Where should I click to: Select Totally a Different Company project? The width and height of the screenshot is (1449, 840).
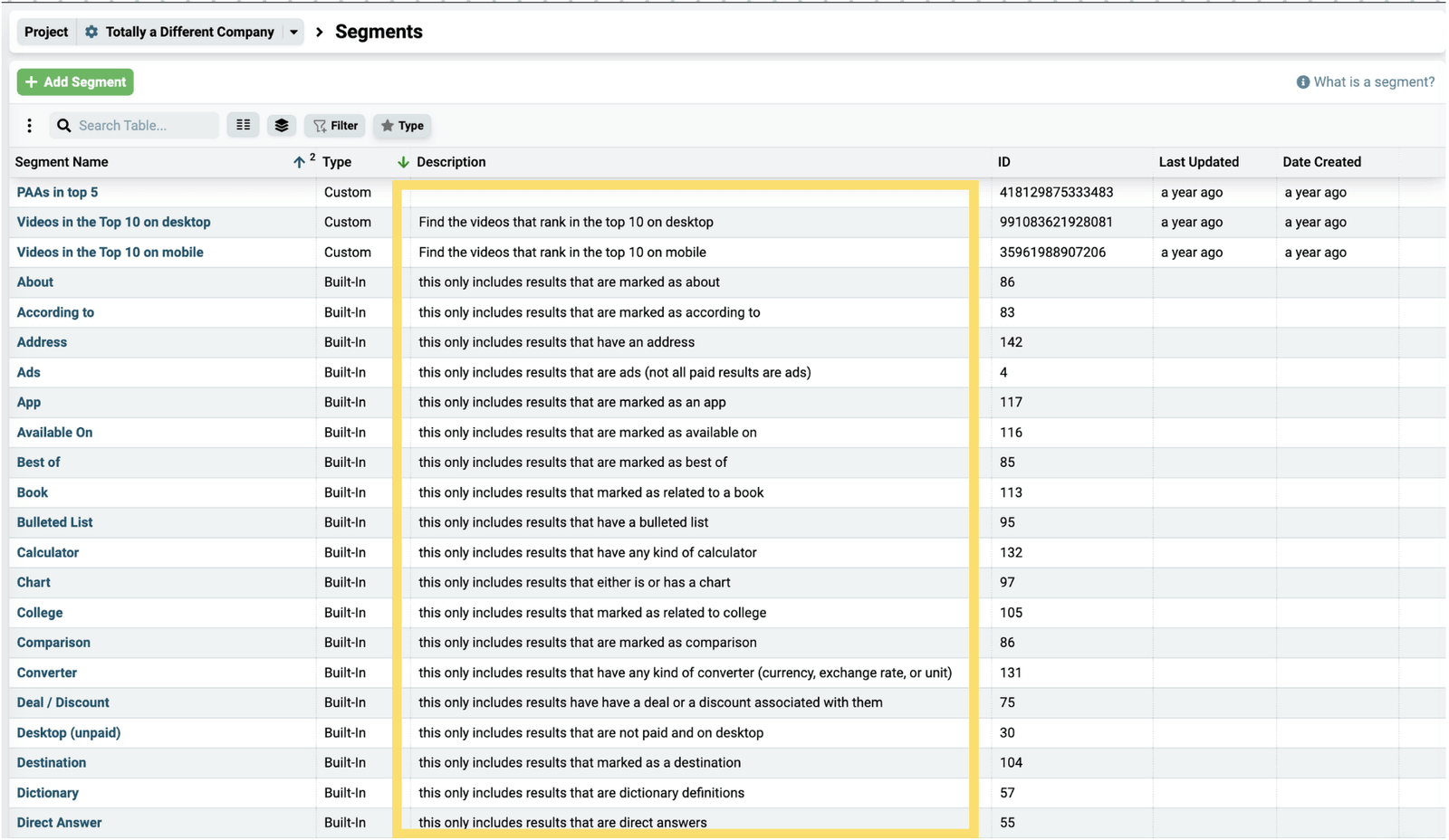(x=189, y=32)
